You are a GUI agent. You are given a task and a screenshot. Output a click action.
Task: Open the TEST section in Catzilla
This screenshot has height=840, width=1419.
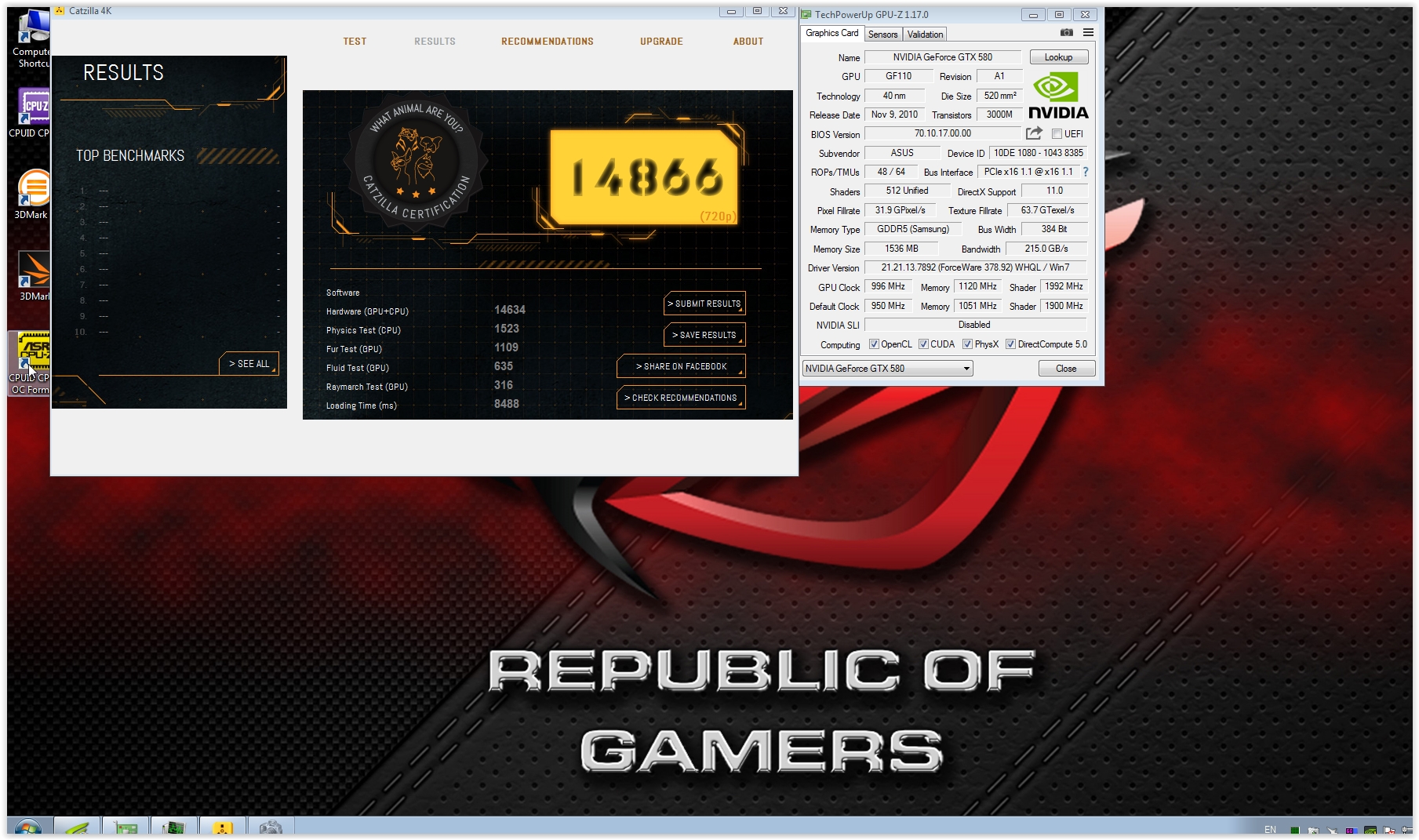pos(355,42)
